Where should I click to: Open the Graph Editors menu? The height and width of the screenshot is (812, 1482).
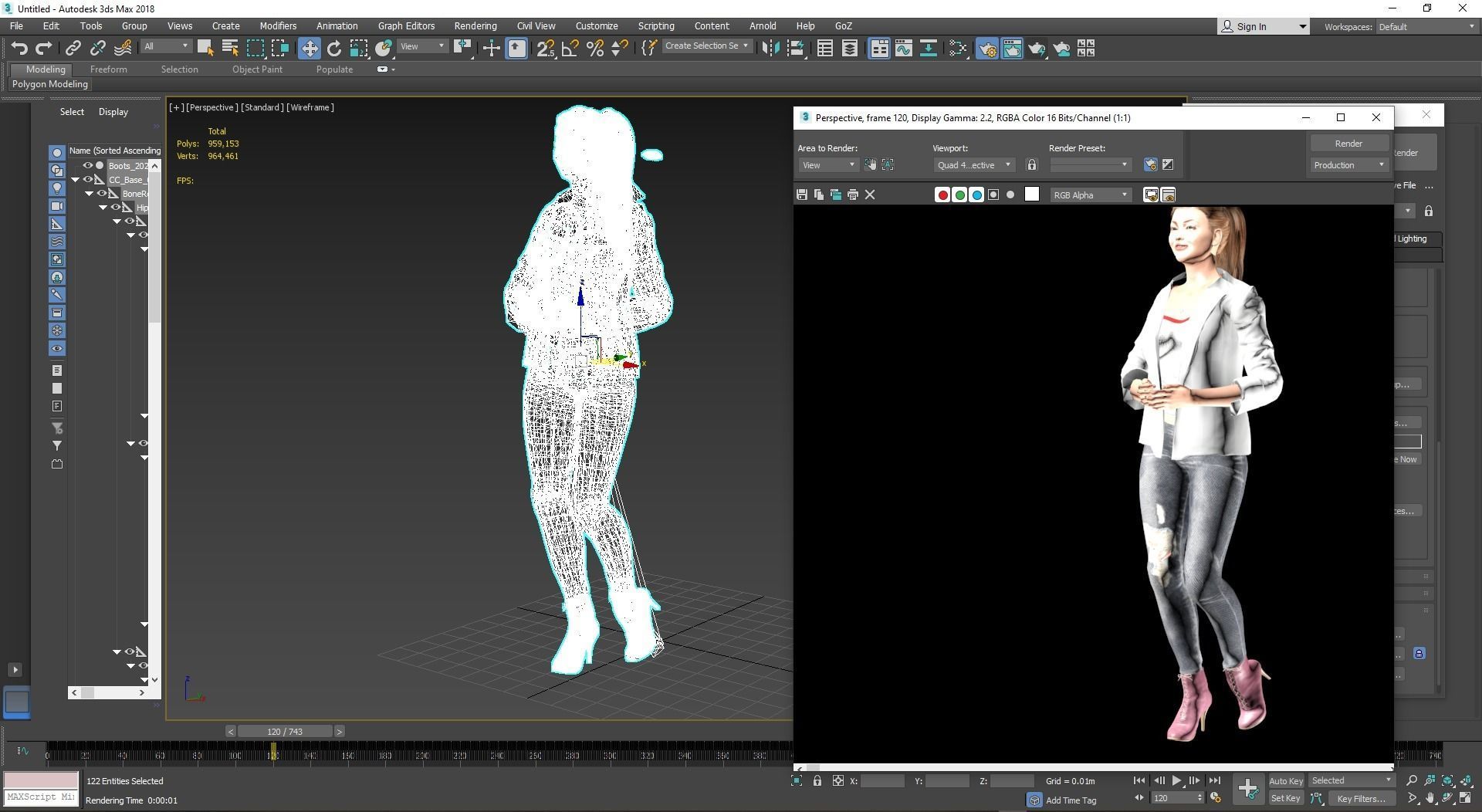coord(406,25)
